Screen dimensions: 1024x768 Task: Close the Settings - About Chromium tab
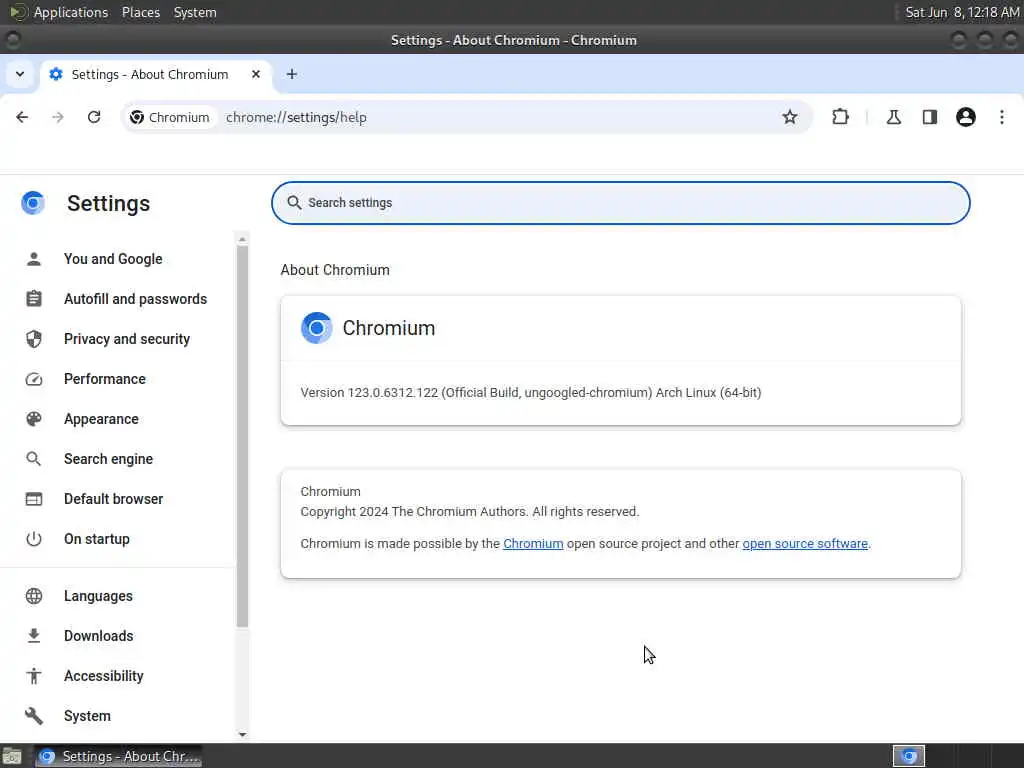(256, 74)
